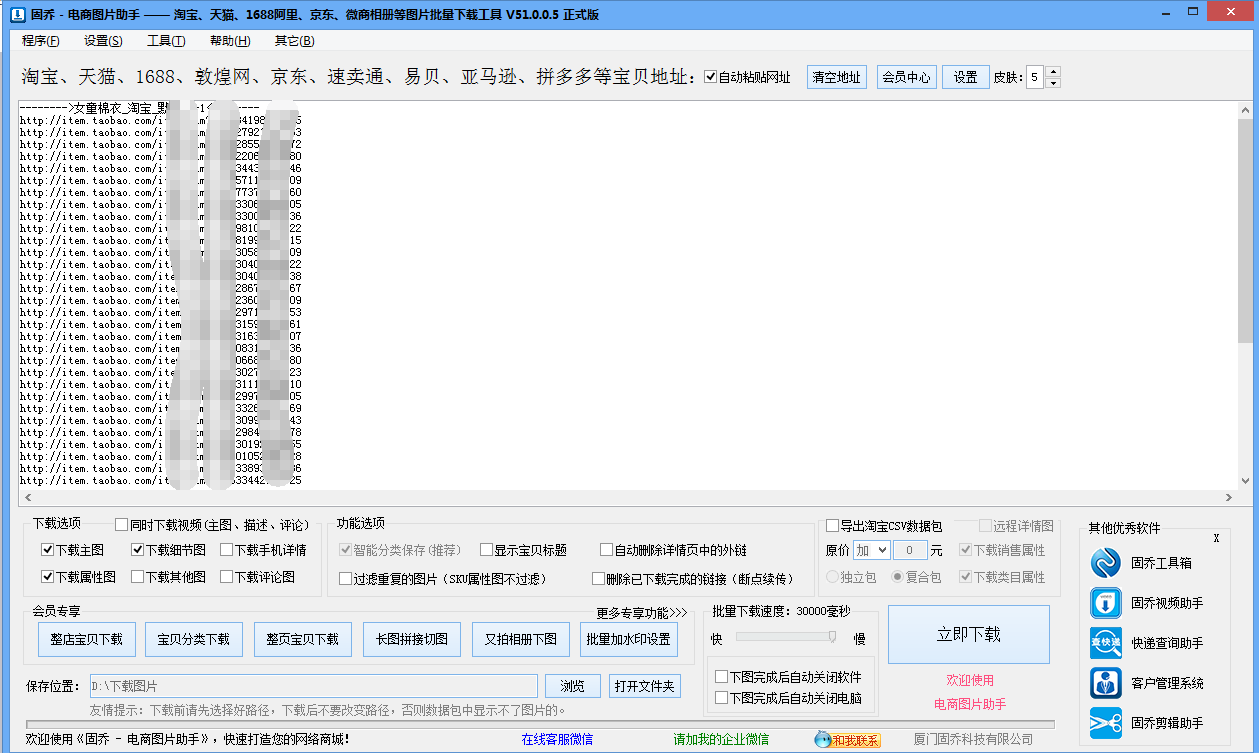Click the horizontal scrollbar right arrow

click(1230, 497)
